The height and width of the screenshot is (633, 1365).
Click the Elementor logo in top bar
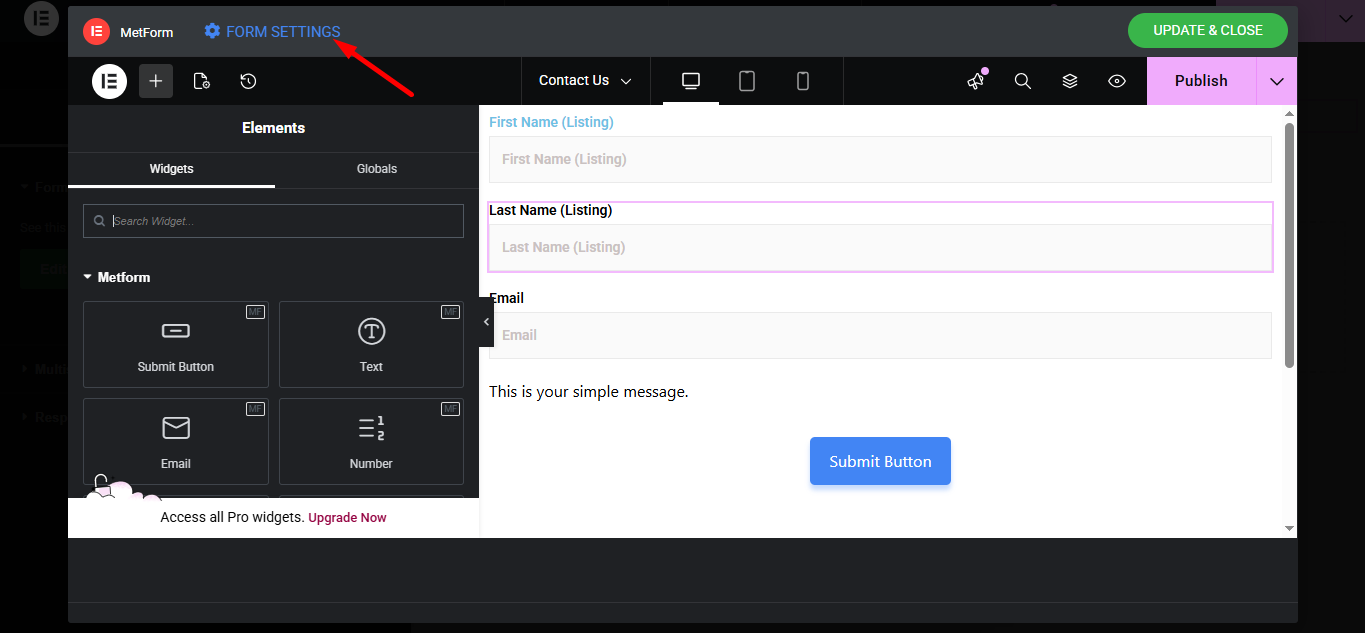click(x=110, y=81)
